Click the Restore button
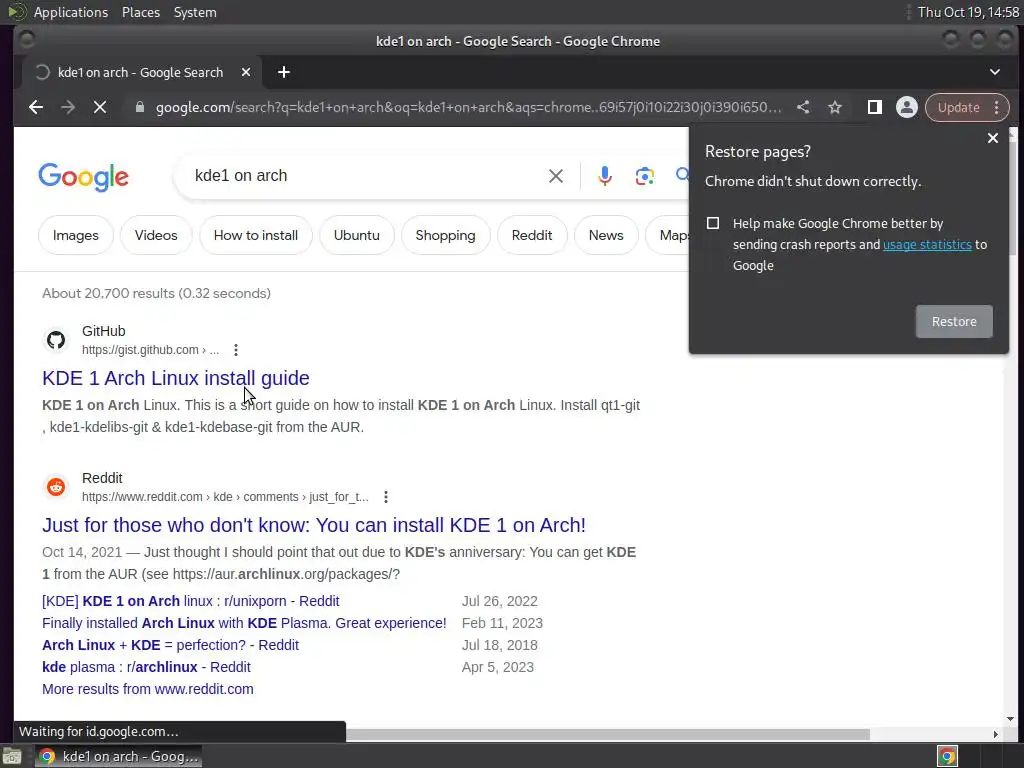 pos(954,321)
